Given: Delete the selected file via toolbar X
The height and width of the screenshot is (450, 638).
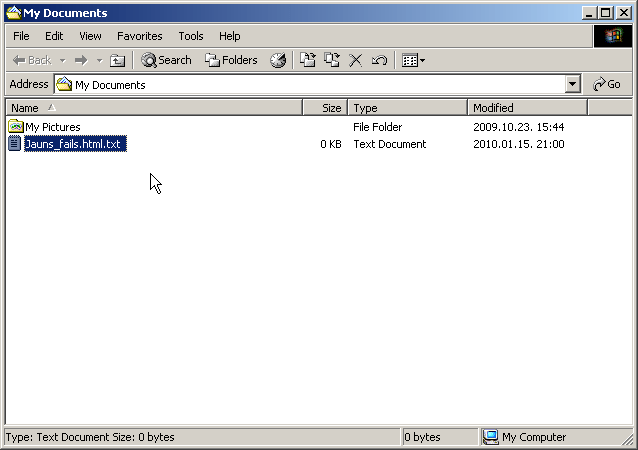Looking at the screenshot, I should point(355,61).
